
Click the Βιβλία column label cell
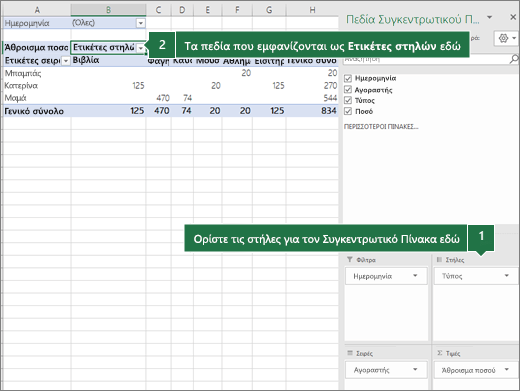108,60
